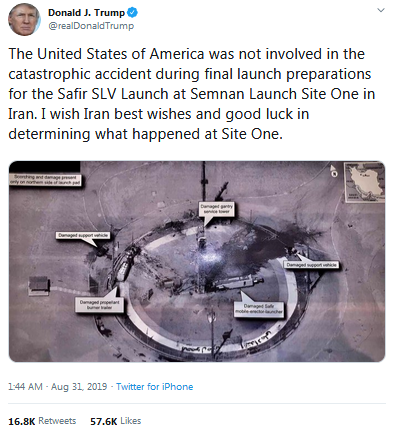Click the Iran map inset in image

(364, 182)
